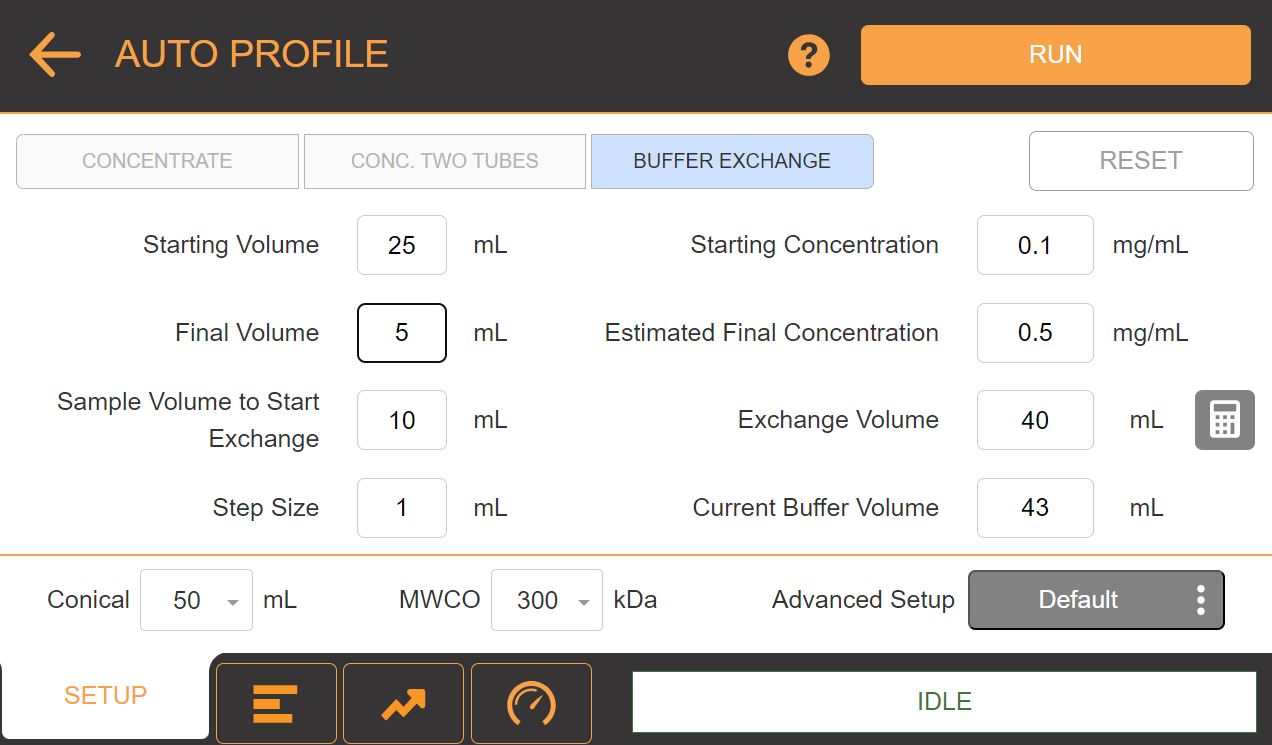Click the Step Size value field
The image size is (1272, 745).
[401, 508]
